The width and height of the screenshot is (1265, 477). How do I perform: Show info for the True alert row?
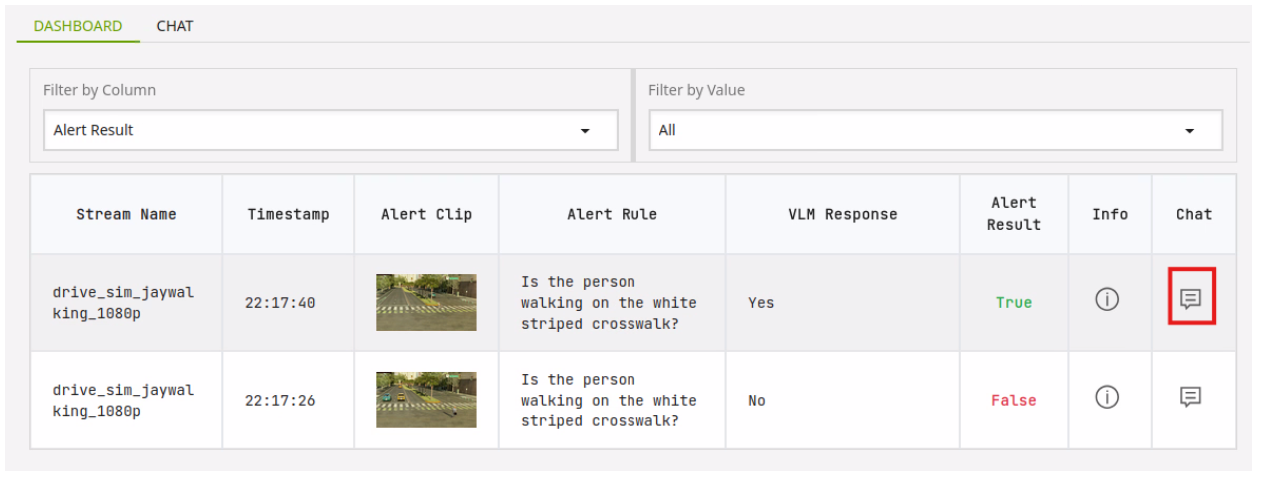coord(1107,299)
